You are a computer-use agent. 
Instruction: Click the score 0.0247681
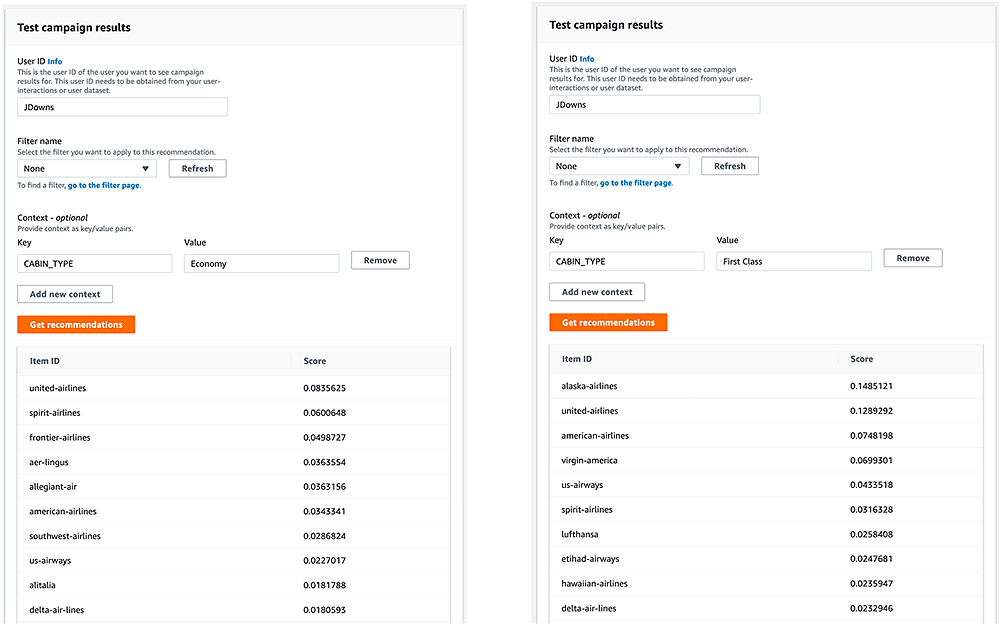point(871,559)
